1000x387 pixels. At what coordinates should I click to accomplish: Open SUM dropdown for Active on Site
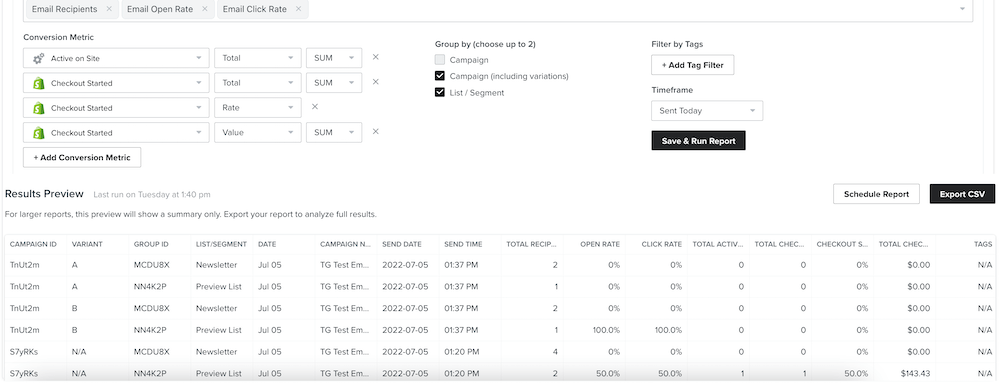[x=334, y=58]
